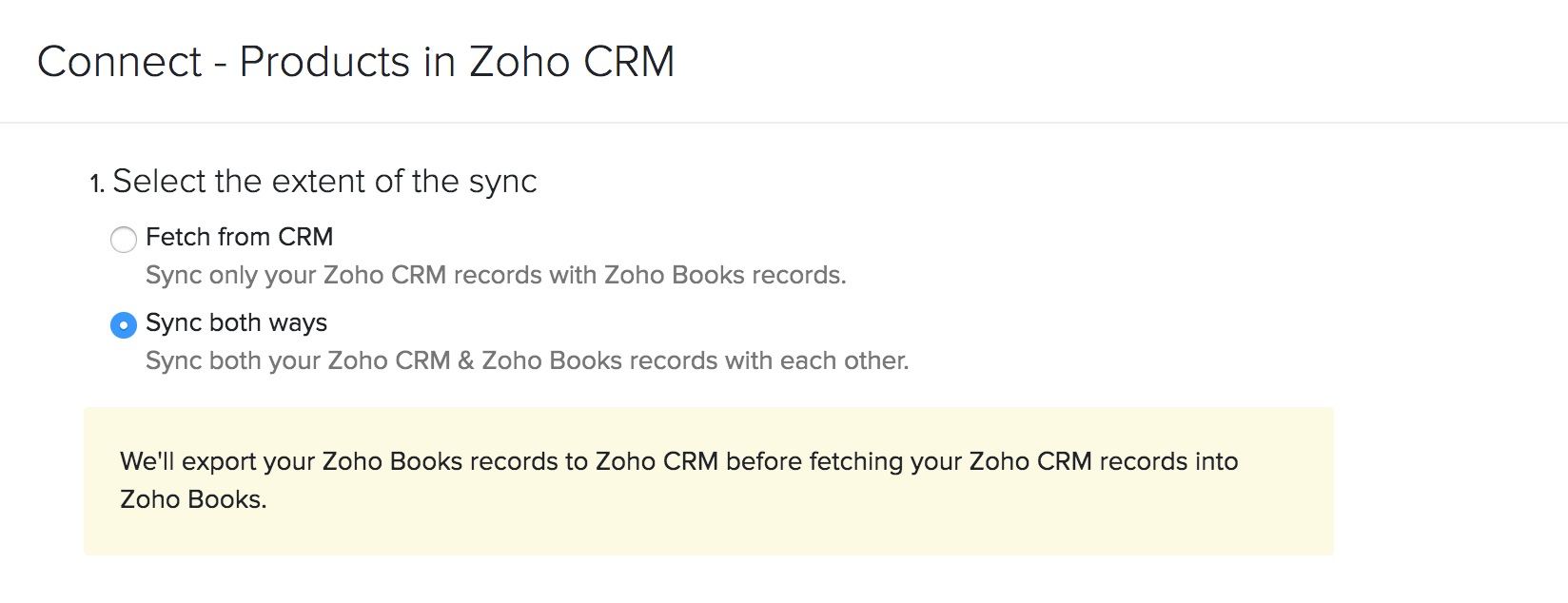The height and width of the screenshot is (603, 1568).
Task: Click the unselected radio circle above Sync both ways
Action: point(124,240)
